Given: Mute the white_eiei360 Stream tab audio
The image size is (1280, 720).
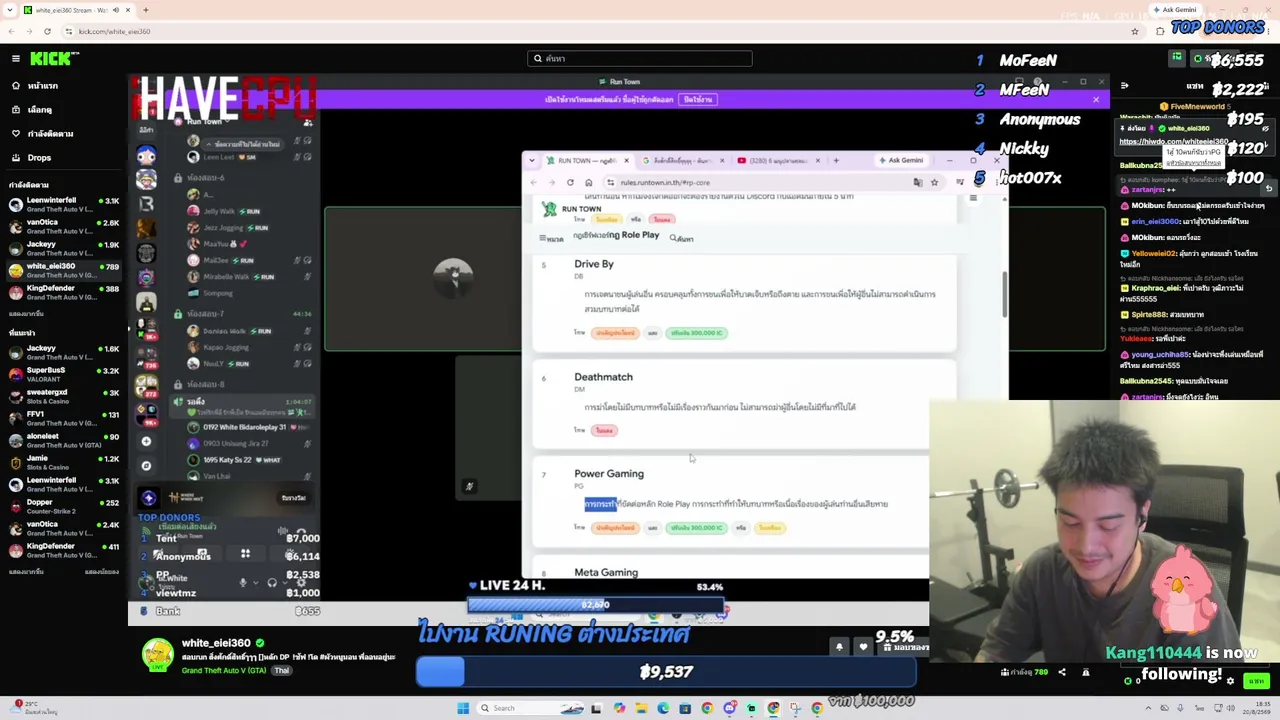Looking at the screenshot, I should point(116,10).
